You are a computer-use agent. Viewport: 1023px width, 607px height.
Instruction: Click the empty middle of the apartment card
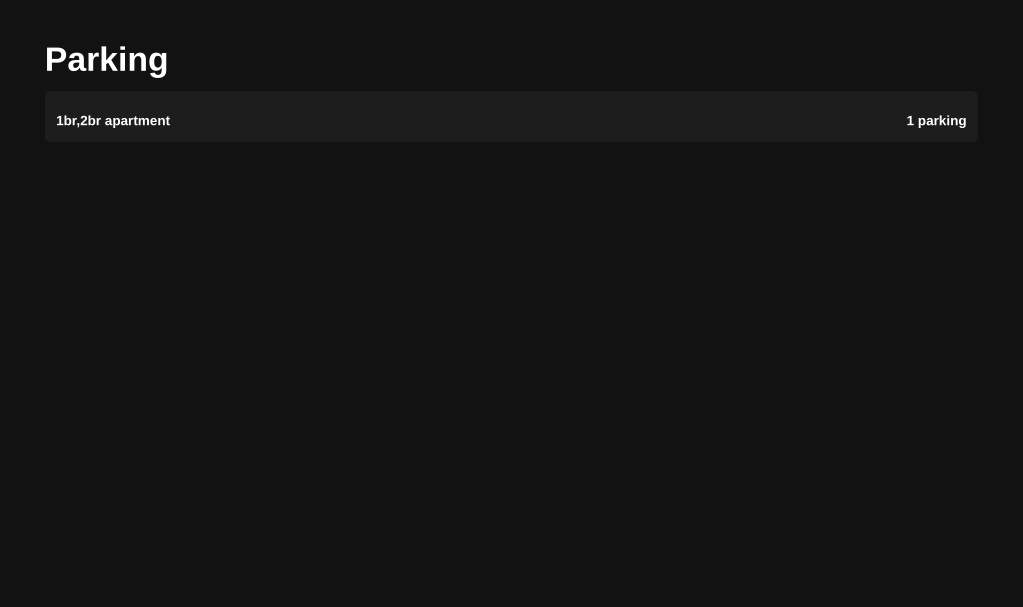pos(512,117)
